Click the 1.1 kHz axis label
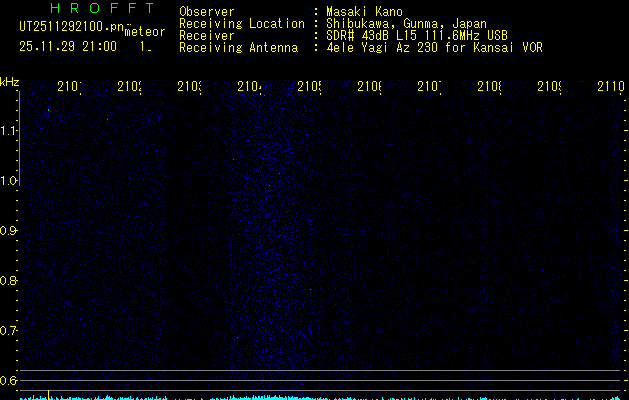Viewport: 629px width, 400px height. coord(9,130)
